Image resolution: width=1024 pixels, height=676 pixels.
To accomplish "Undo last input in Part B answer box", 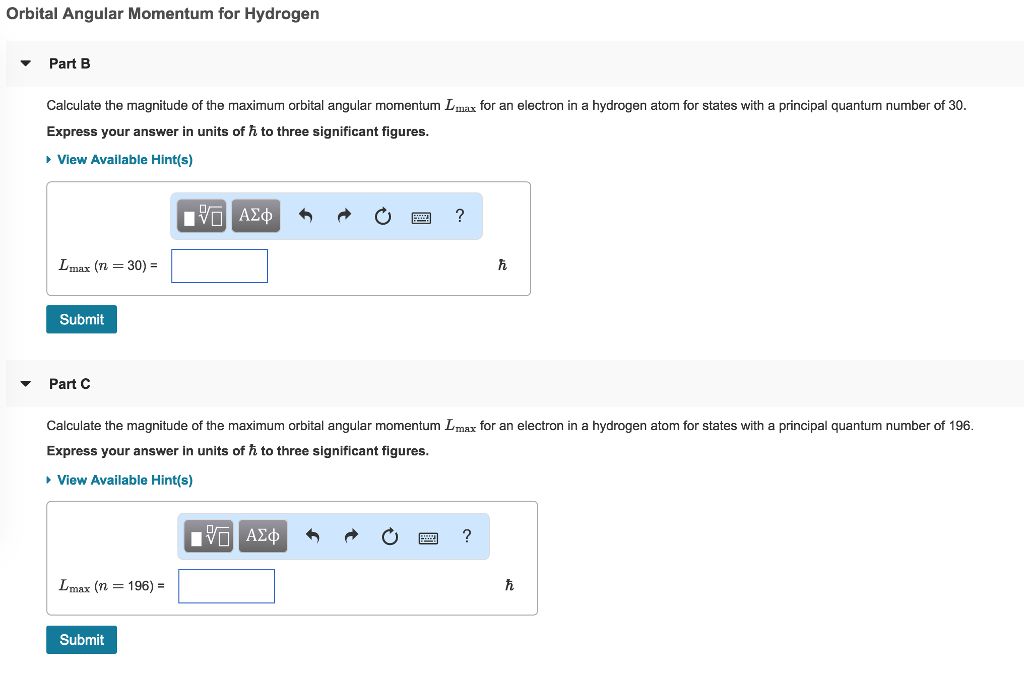I will 307,215.
